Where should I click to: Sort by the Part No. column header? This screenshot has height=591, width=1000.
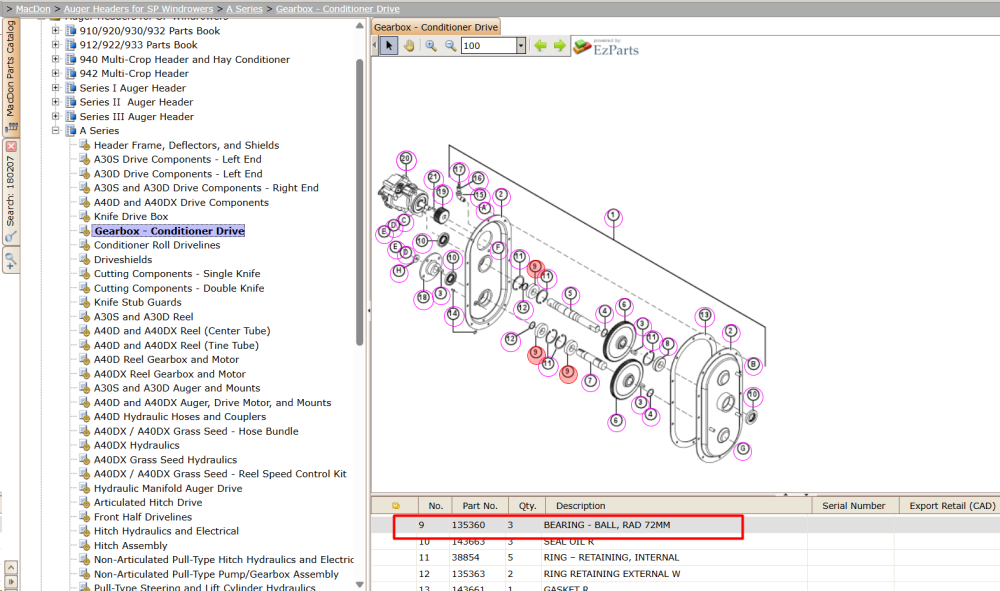480,506
